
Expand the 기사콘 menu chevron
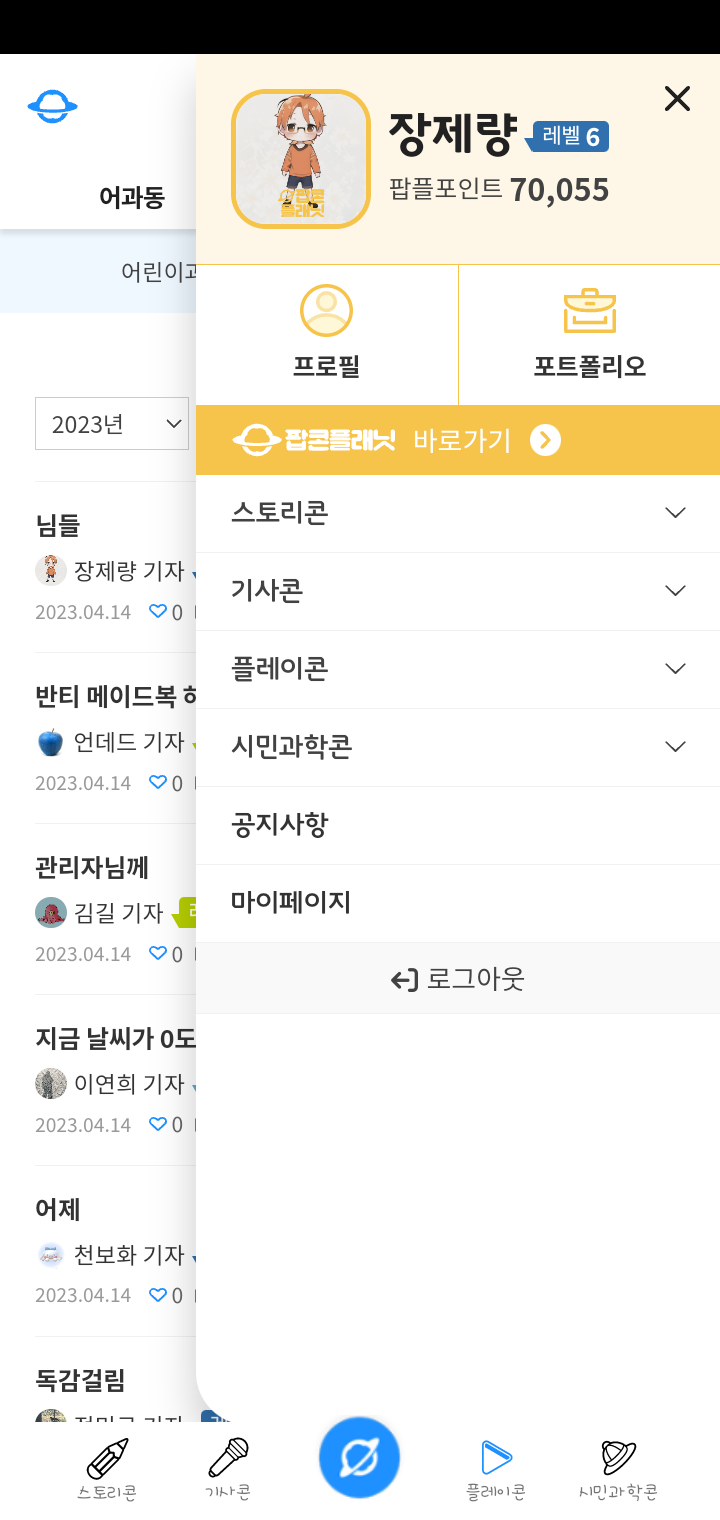[x=676, y=591]
